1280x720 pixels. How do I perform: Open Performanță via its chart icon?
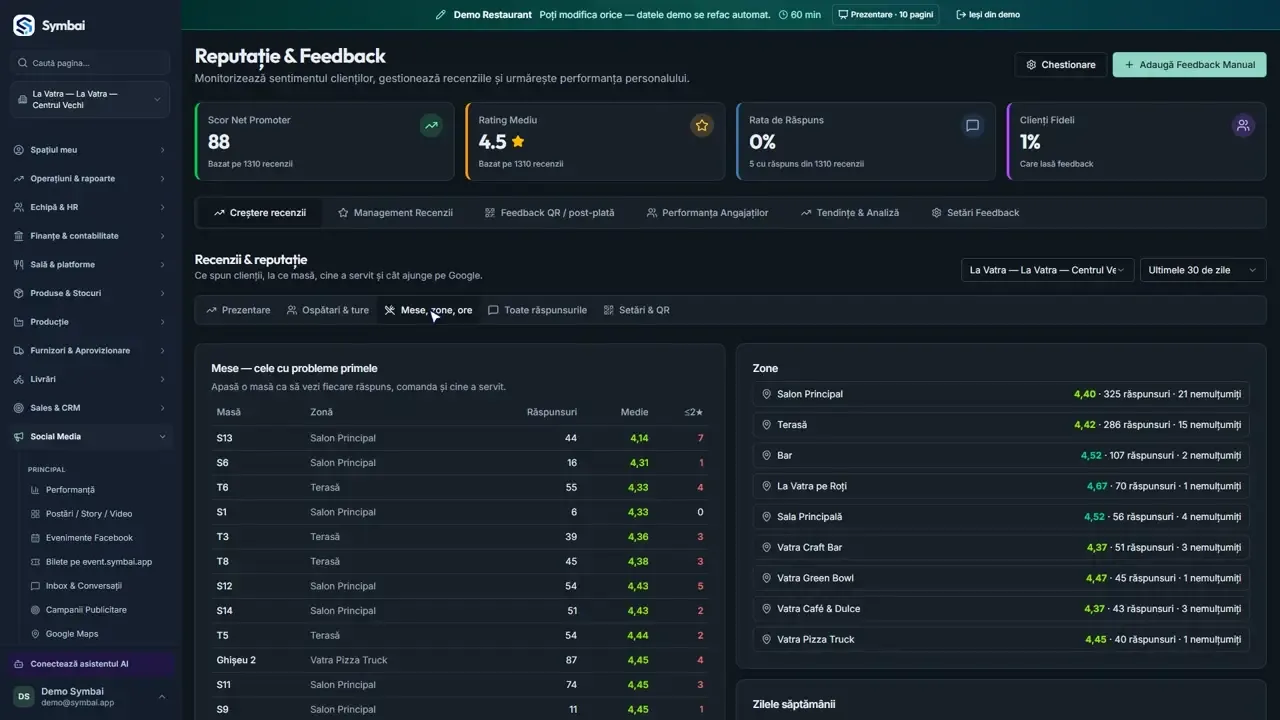coord(36,490)
